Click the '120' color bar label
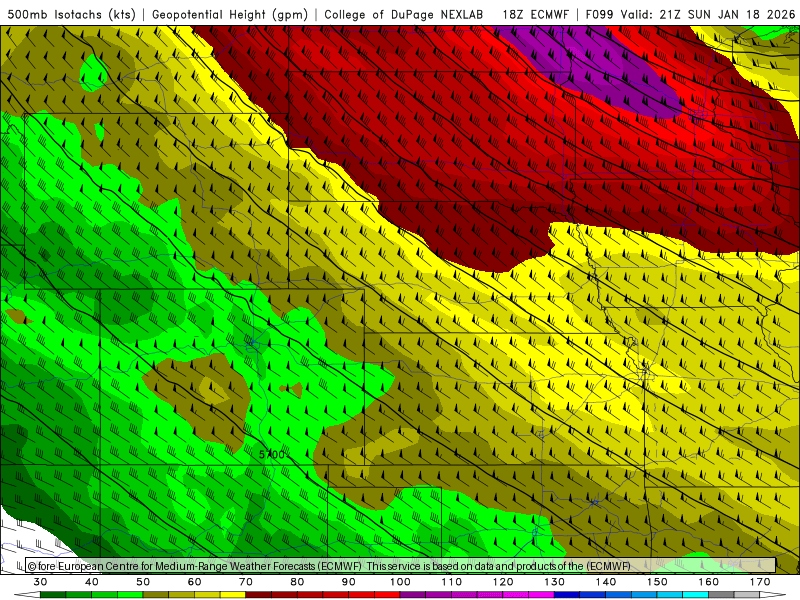 click(503, 582)
